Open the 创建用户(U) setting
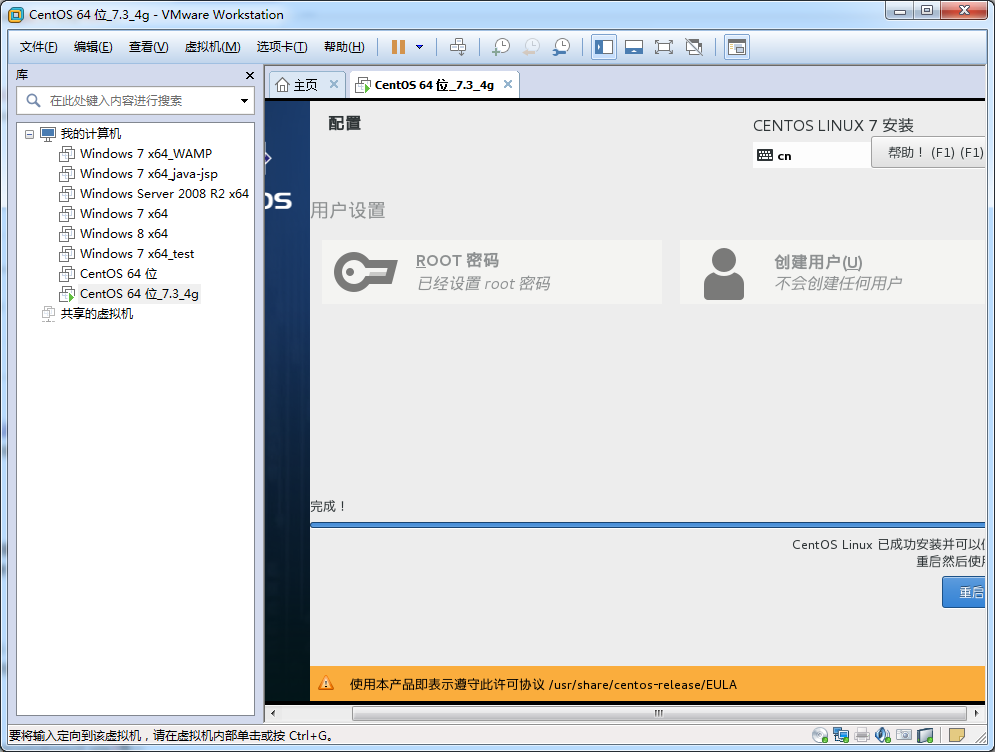Screen dimensions: 995x752 (833, 272)
